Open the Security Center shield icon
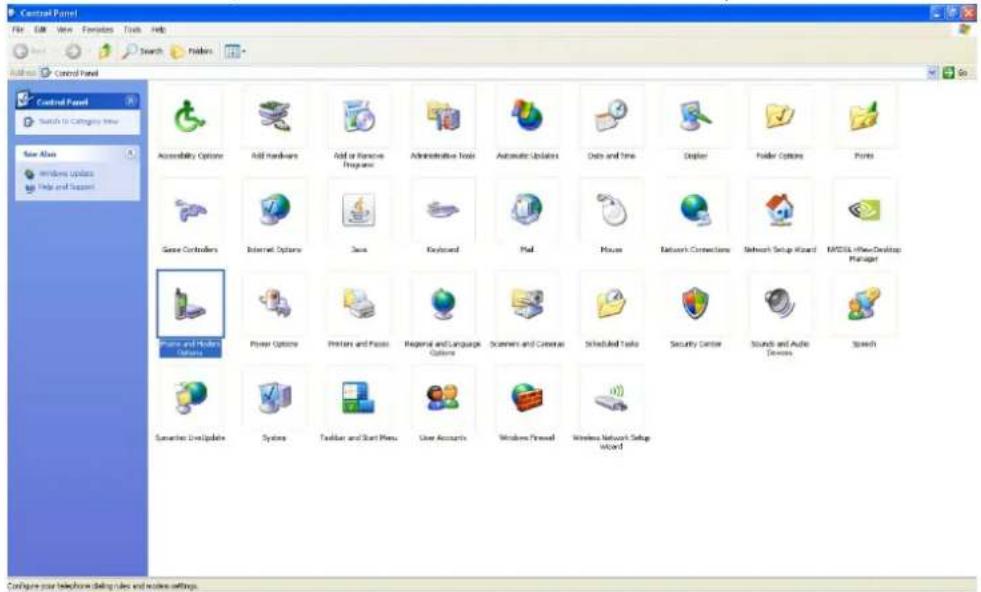This screenshot has width=981, height=592. pyautogui.click(x=695, y=304)
